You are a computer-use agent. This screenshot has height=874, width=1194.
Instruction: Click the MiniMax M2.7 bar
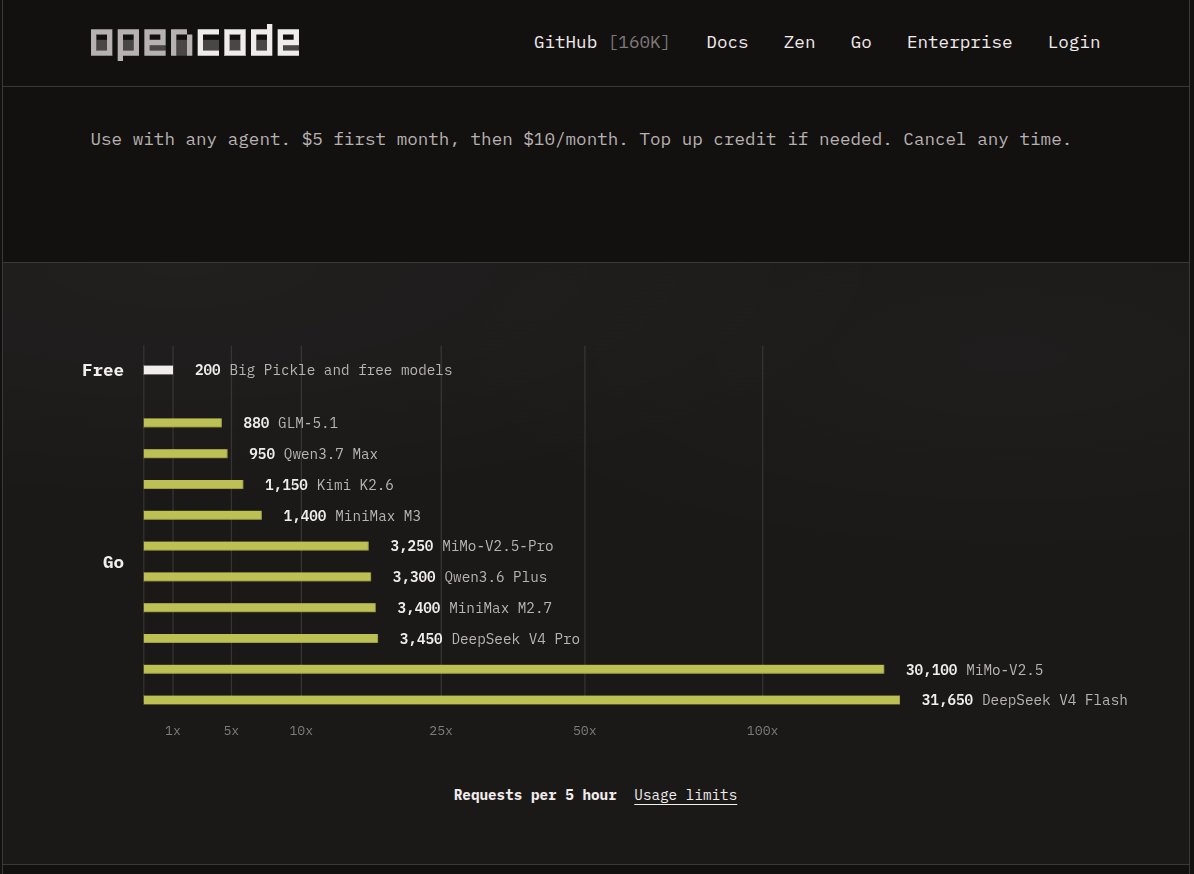(260, 608)
